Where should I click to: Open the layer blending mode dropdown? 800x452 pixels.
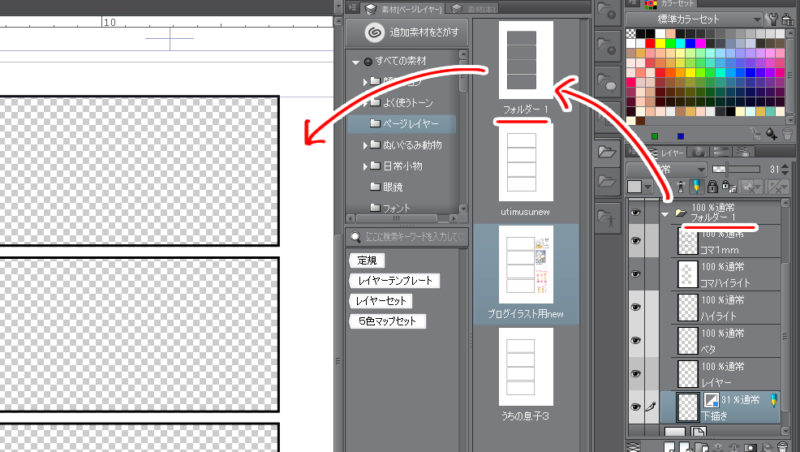pyautogui.click(x=666, y=169)
